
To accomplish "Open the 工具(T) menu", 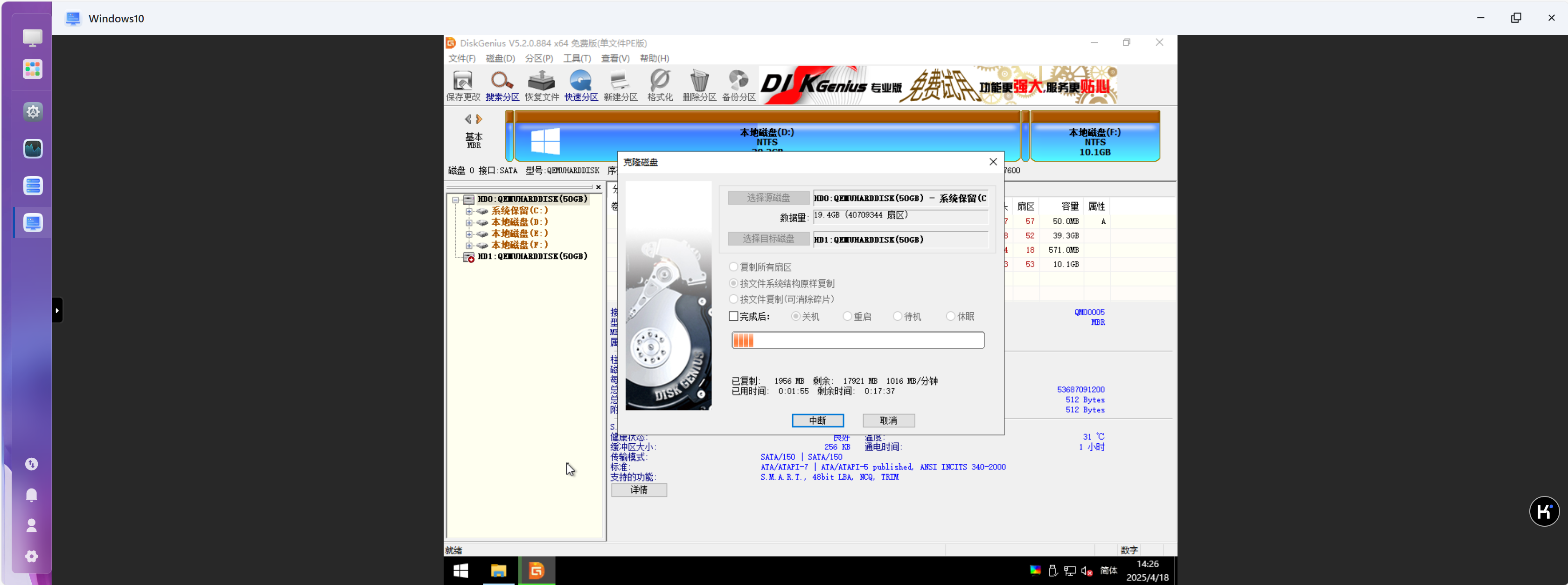I will [577, 58].
